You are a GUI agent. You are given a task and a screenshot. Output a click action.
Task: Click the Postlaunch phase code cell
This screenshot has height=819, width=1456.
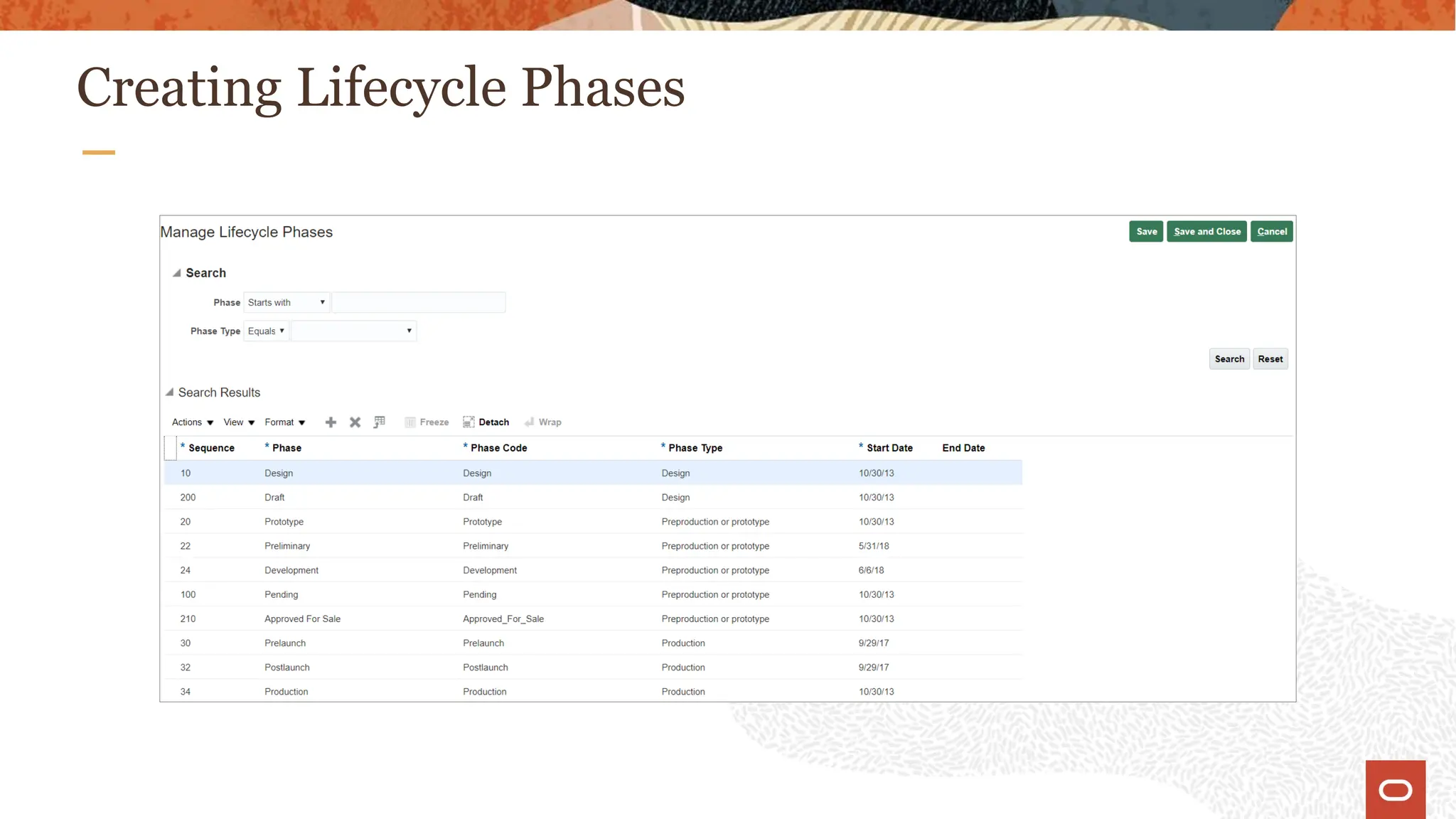tap(486, 667)
